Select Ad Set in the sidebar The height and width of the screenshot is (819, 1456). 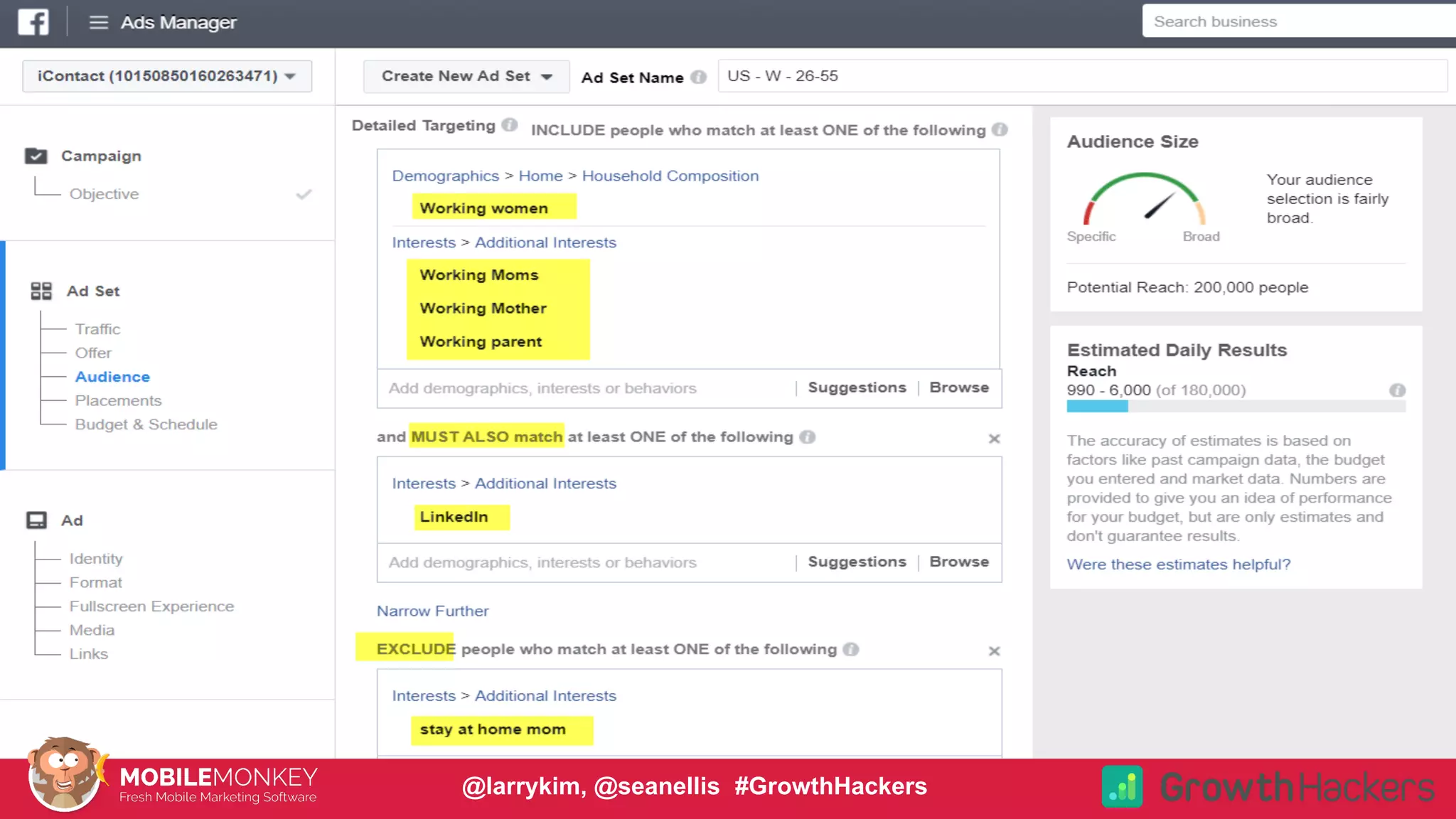point(93,291)
